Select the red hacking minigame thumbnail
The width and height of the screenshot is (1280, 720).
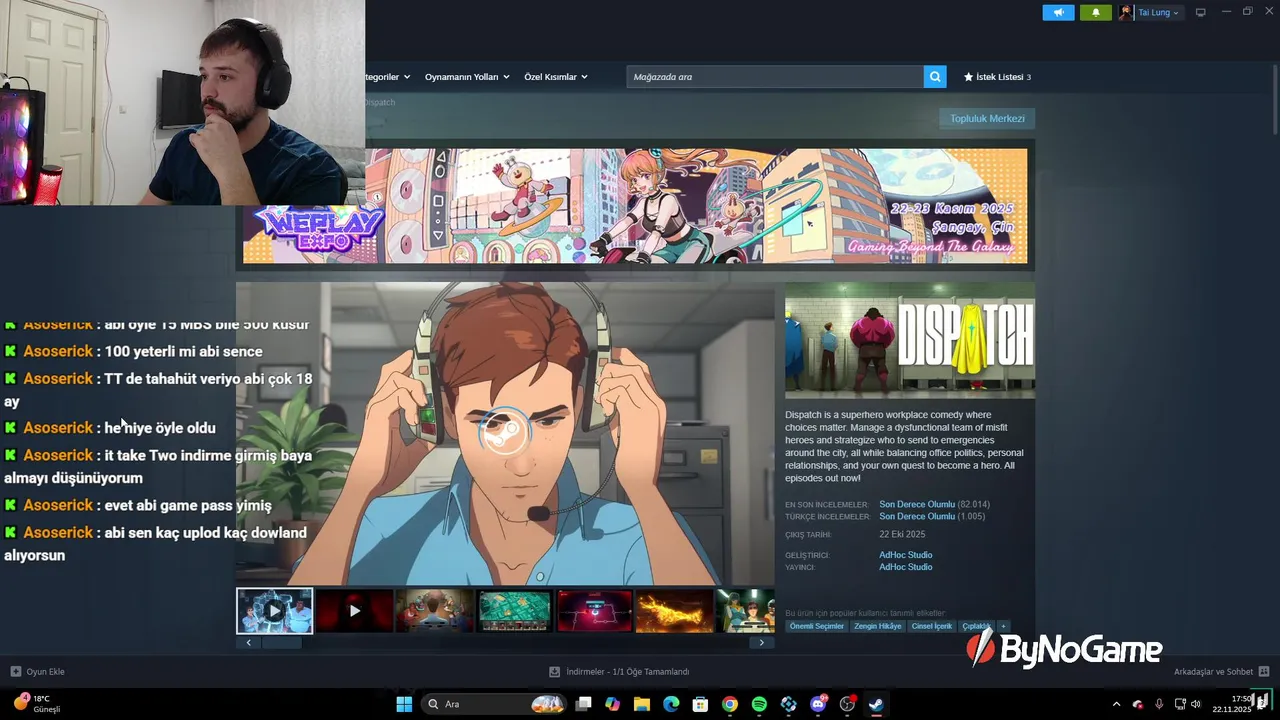pos(595,611)
